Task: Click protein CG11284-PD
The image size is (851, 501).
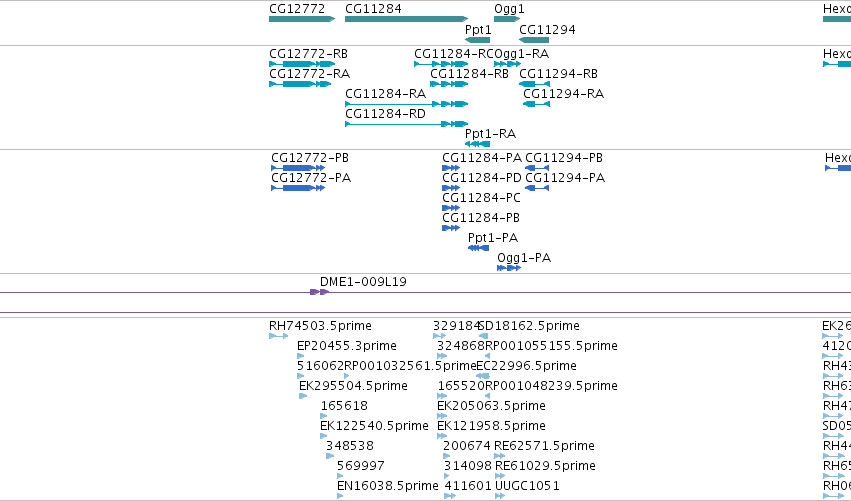Action: (x=451, y=188)
